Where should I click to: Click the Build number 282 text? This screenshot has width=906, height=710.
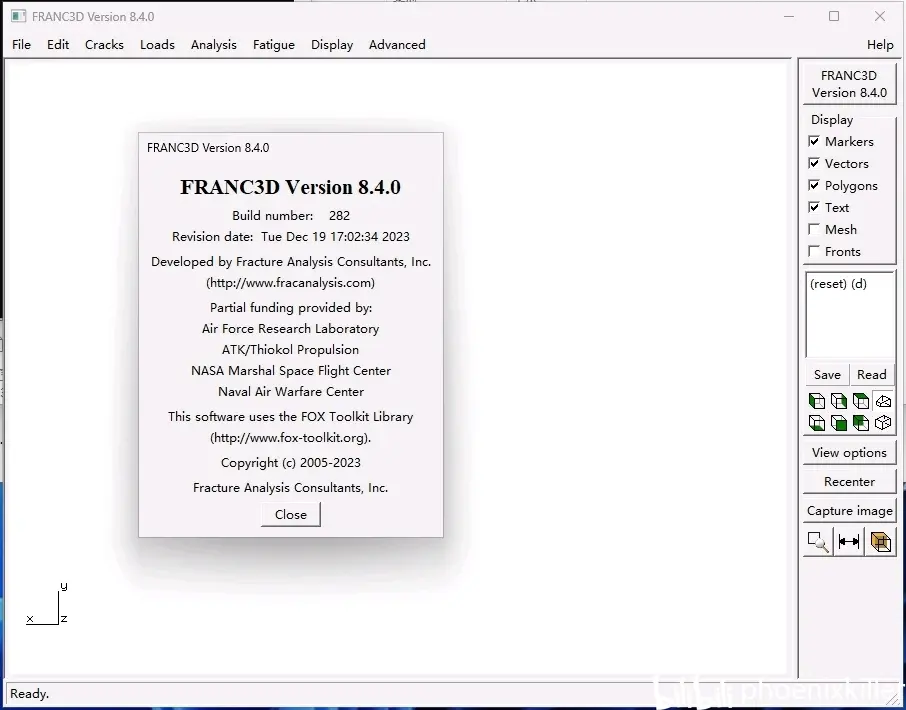(x=291, y=215)
